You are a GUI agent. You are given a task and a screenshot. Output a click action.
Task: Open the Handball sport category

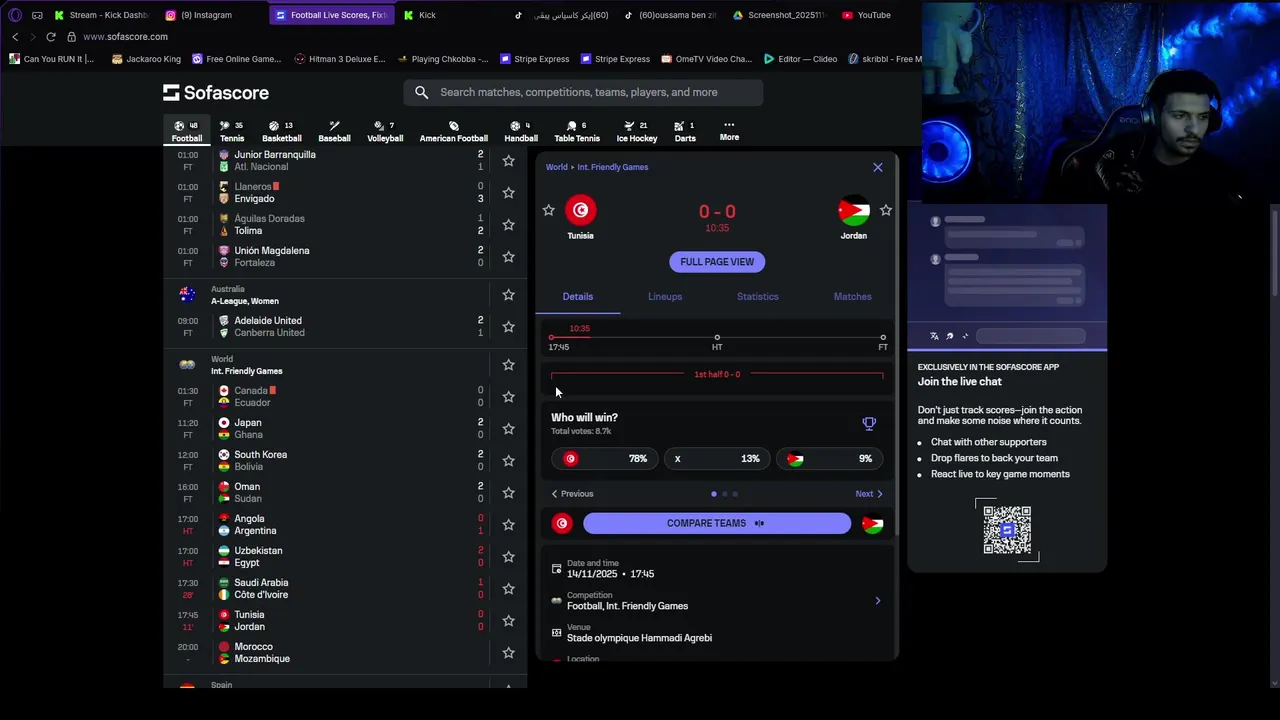[520, 131]
